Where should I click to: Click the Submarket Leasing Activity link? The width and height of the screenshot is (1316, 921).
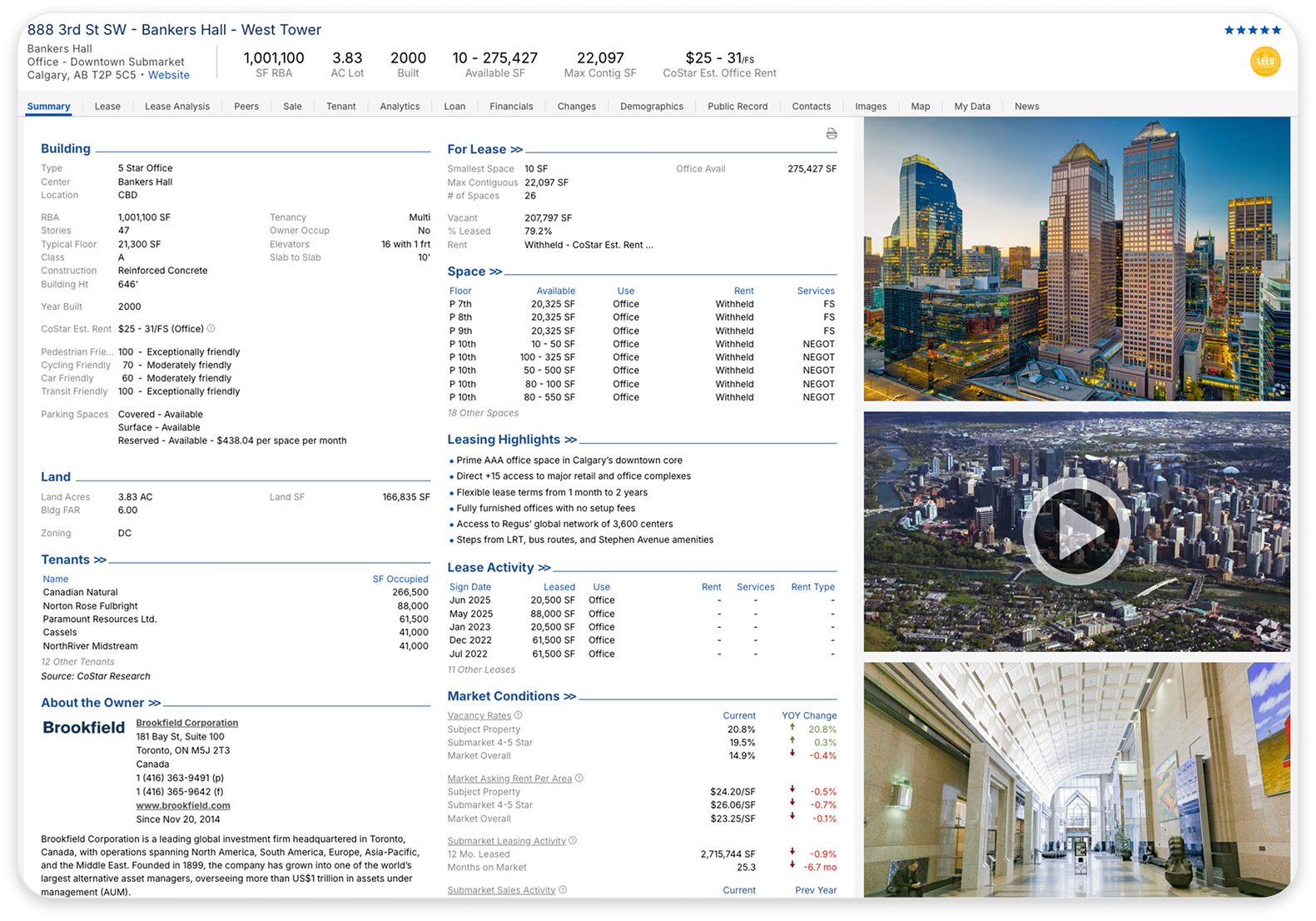pyautogui.click(x=506, y=841)
